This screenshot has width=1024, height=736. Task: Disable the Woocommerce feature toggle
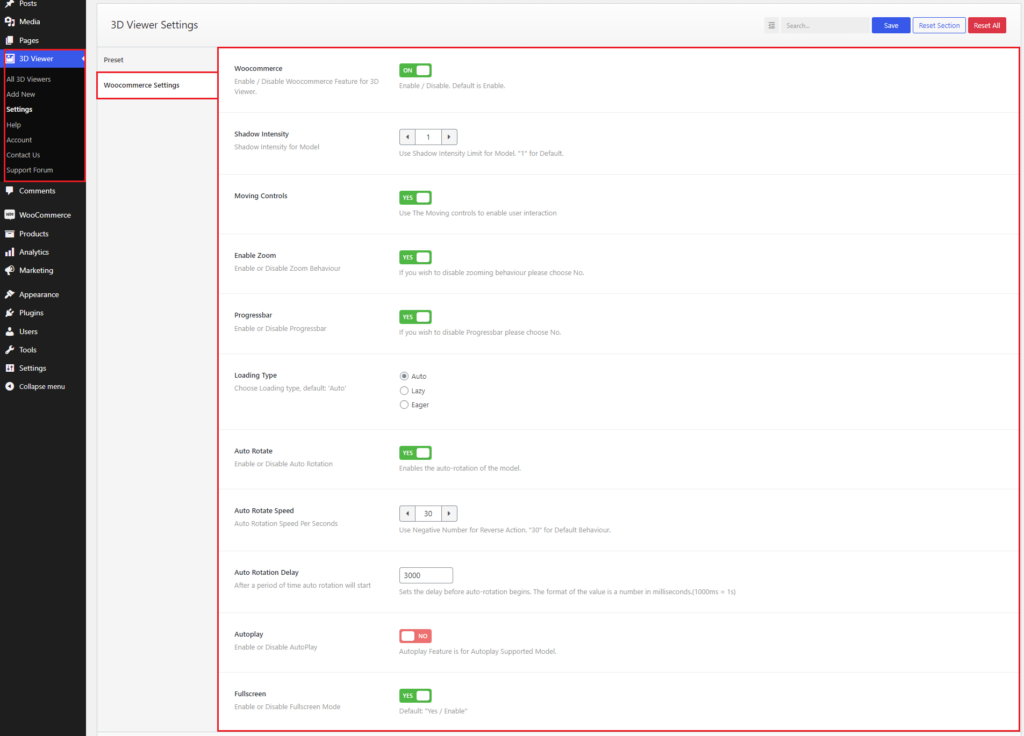click(x=415, y=70)
